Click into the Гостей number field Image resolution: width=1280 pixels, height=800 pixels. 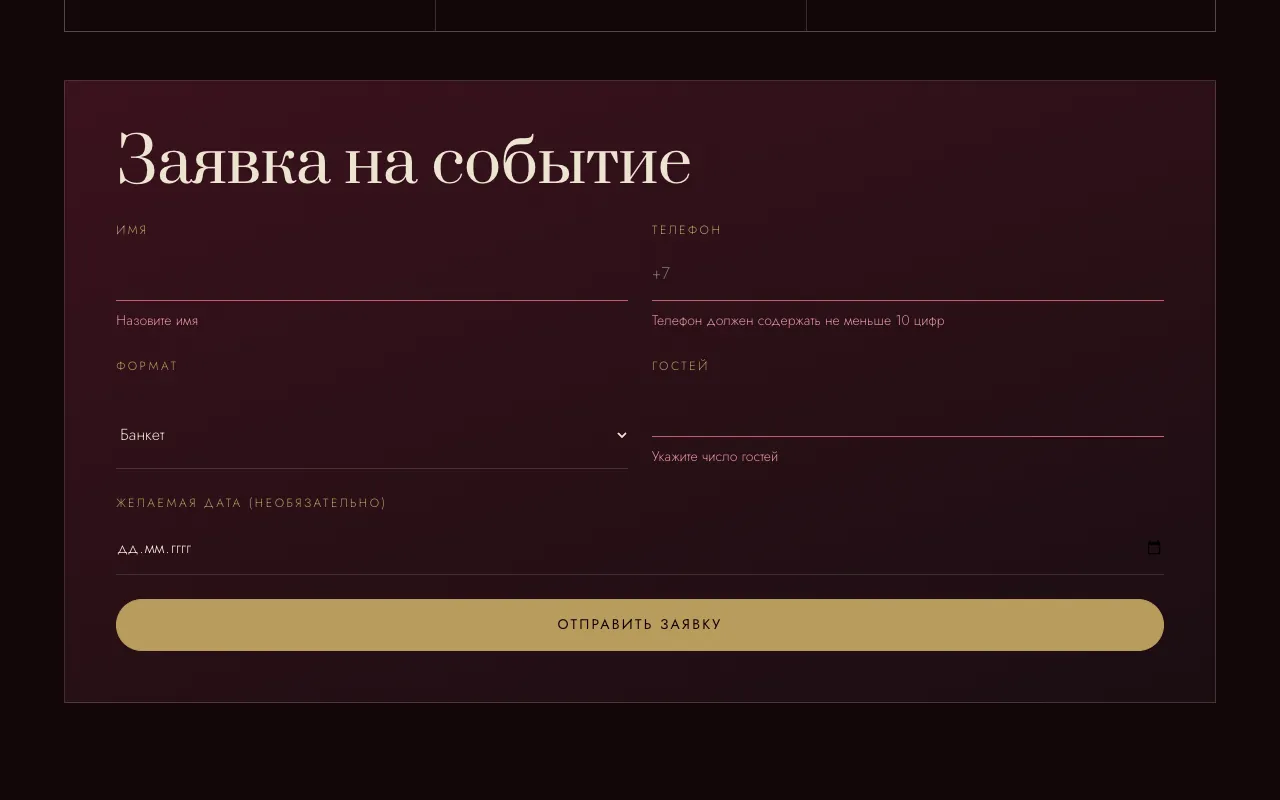click(x=908, y=410)
